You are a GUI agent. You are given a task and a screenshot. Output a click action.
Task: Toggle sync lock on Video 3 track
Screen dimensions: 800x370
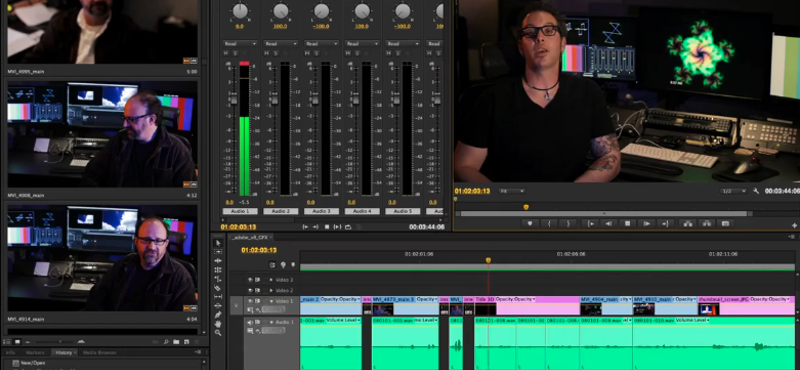(258, 280)
